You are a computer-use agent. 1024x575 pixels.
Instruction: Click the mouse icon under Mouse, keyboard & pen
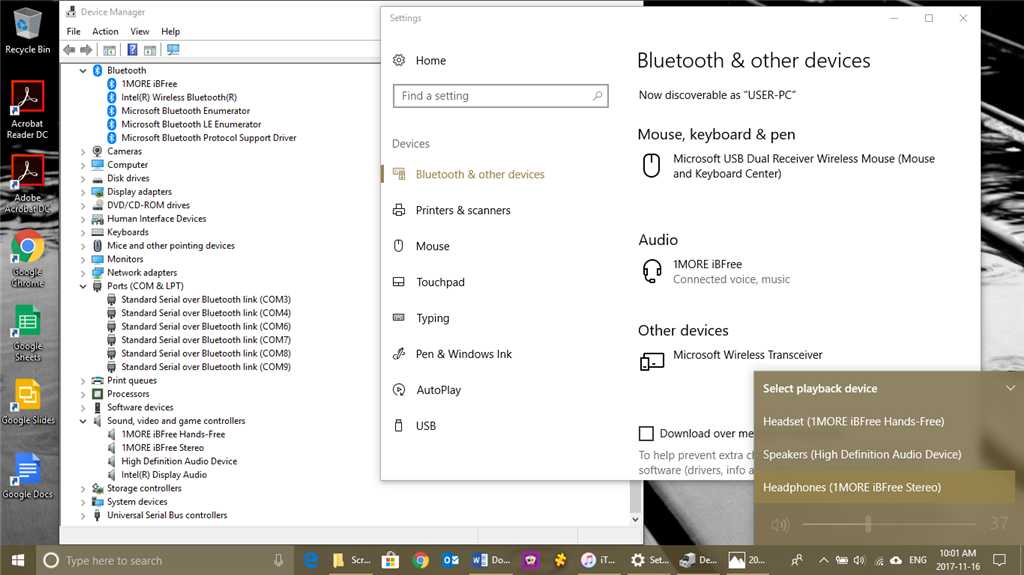(x=651, y=165)
